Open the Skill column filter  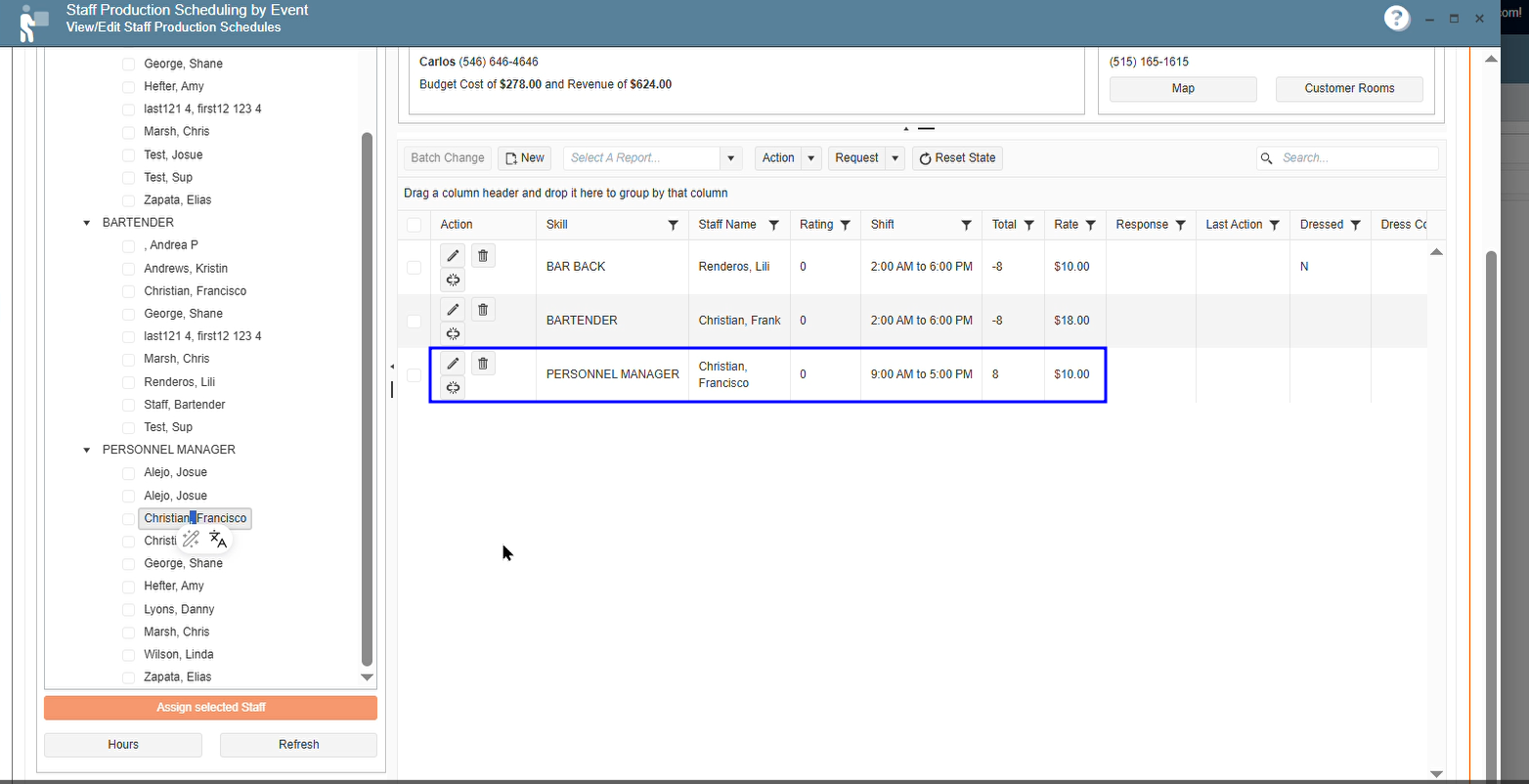(673, 225)
